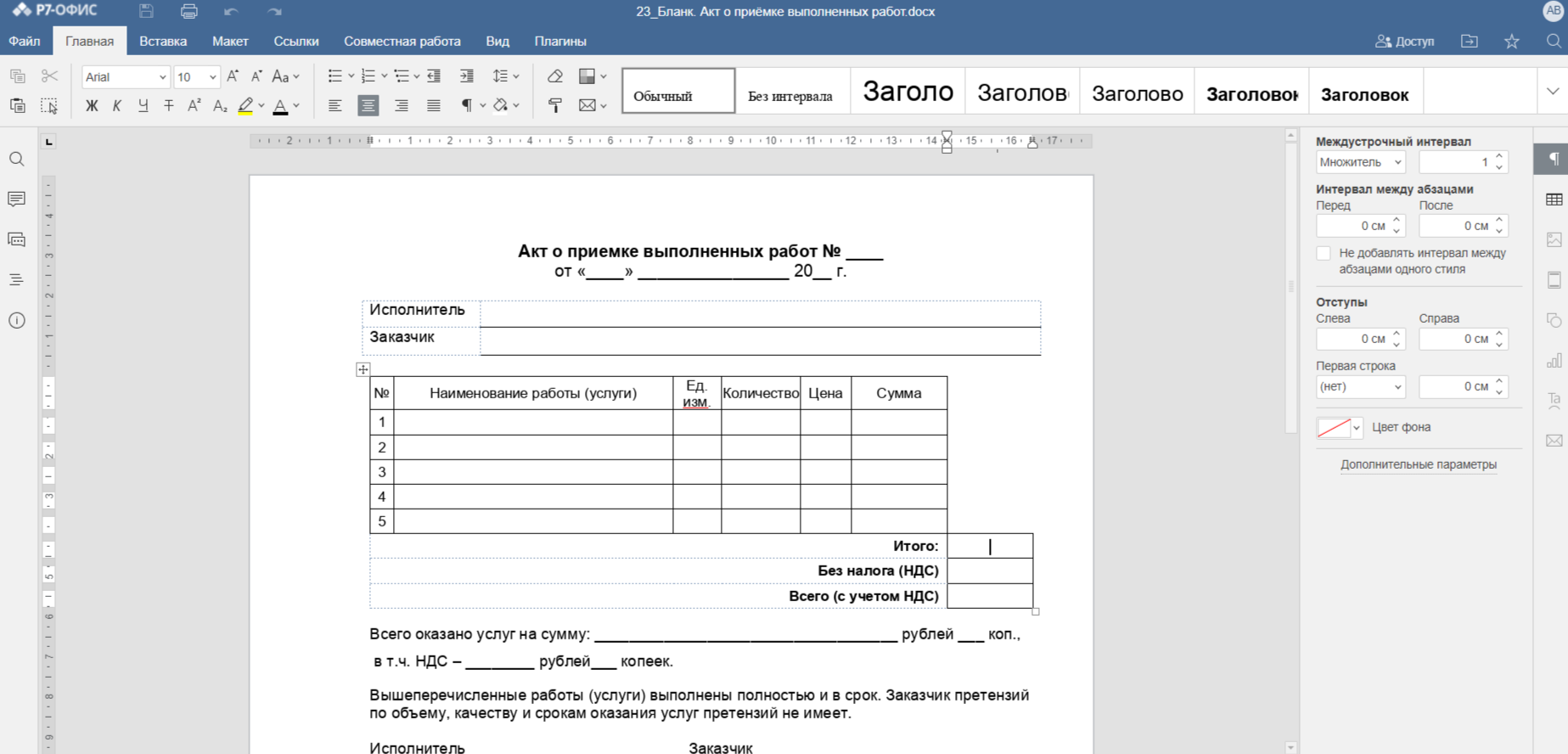
Task: Justify the paragraph text
Action: [434, 105]
